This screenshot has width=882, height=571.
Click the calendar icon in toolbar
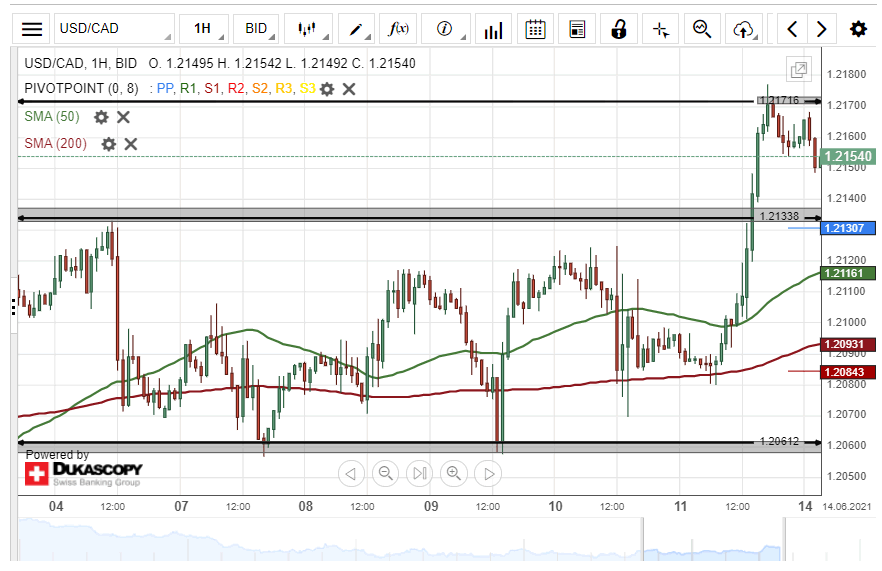click(535, 29)
